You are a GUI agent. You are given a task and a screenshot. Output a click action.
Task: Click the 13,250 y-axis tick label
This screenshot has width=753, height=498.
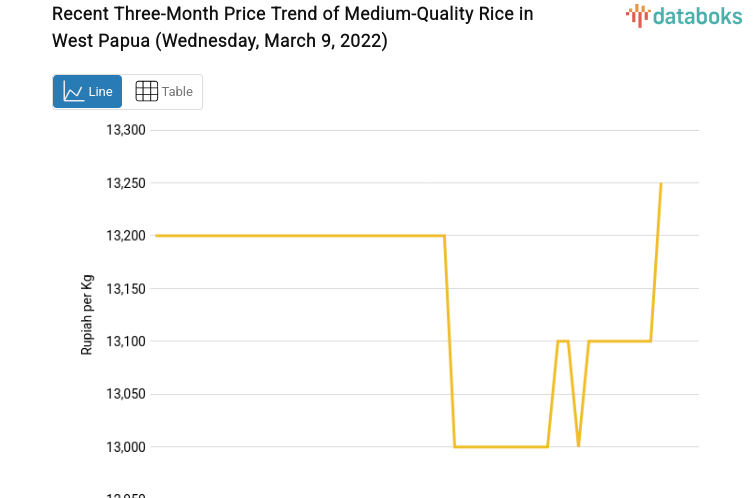click(126, 183)
